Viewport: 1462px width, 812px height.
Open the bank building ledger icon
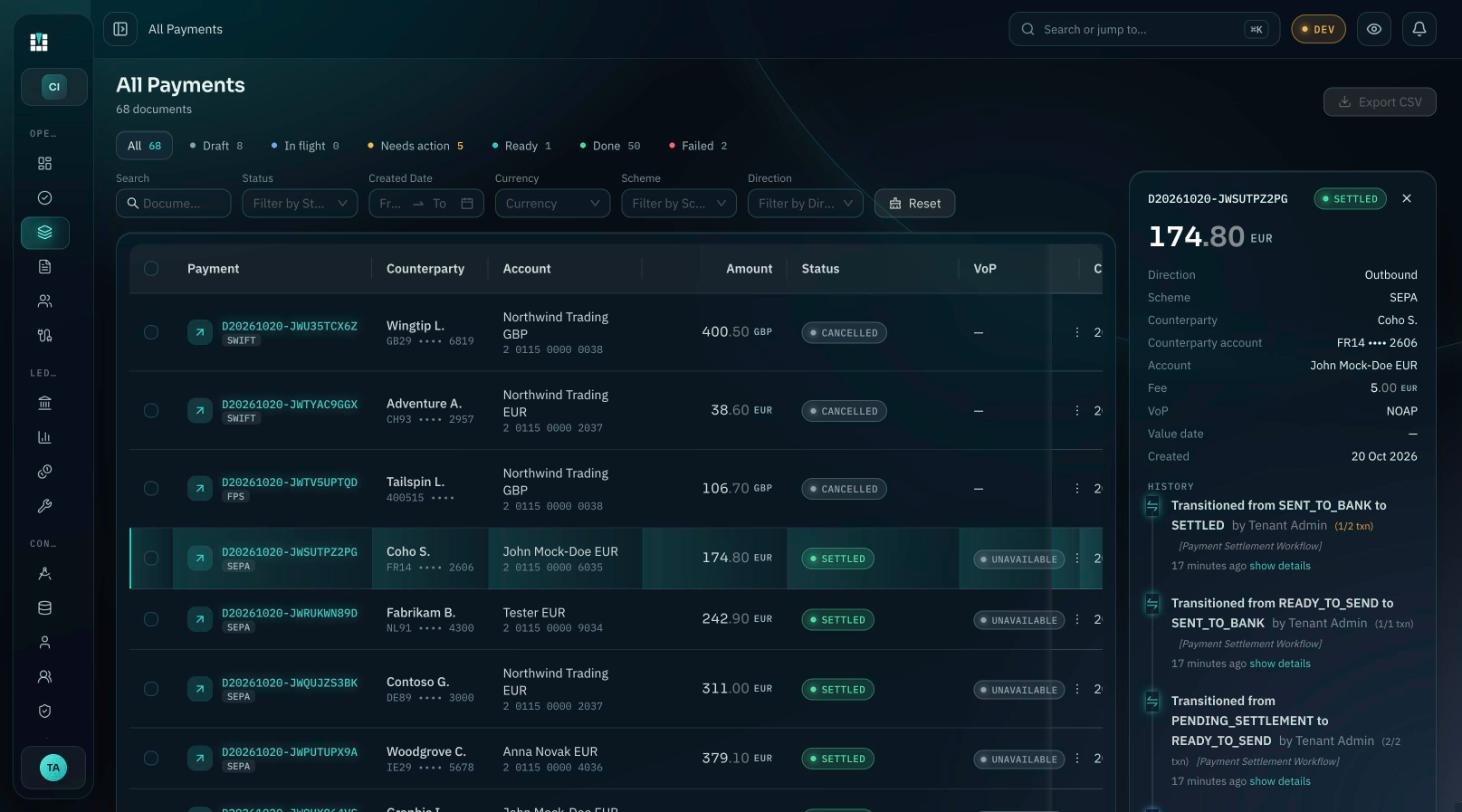point(45,403)
